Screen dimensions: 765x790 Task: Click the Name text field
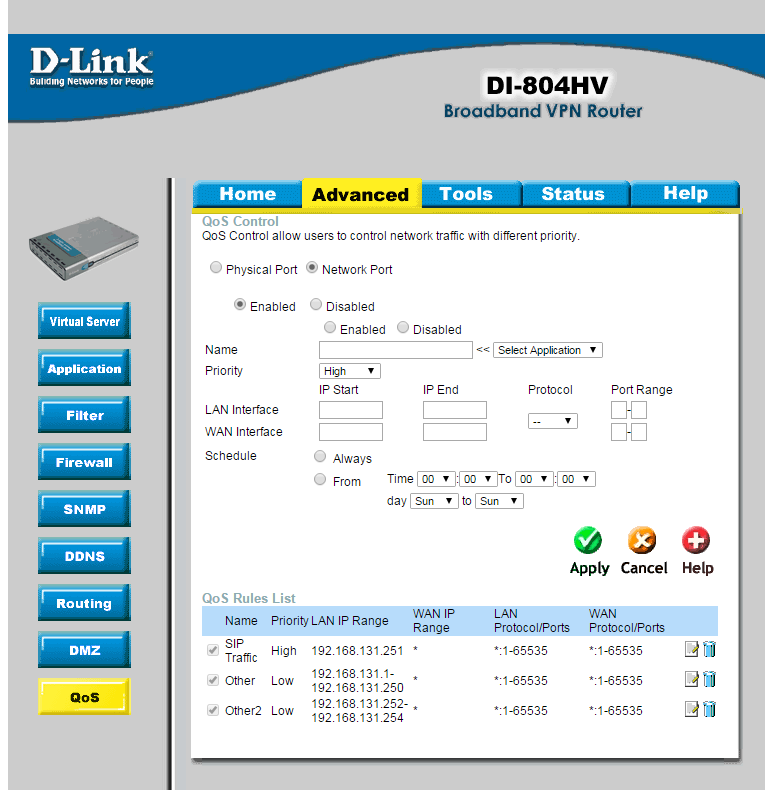(395, 350)
